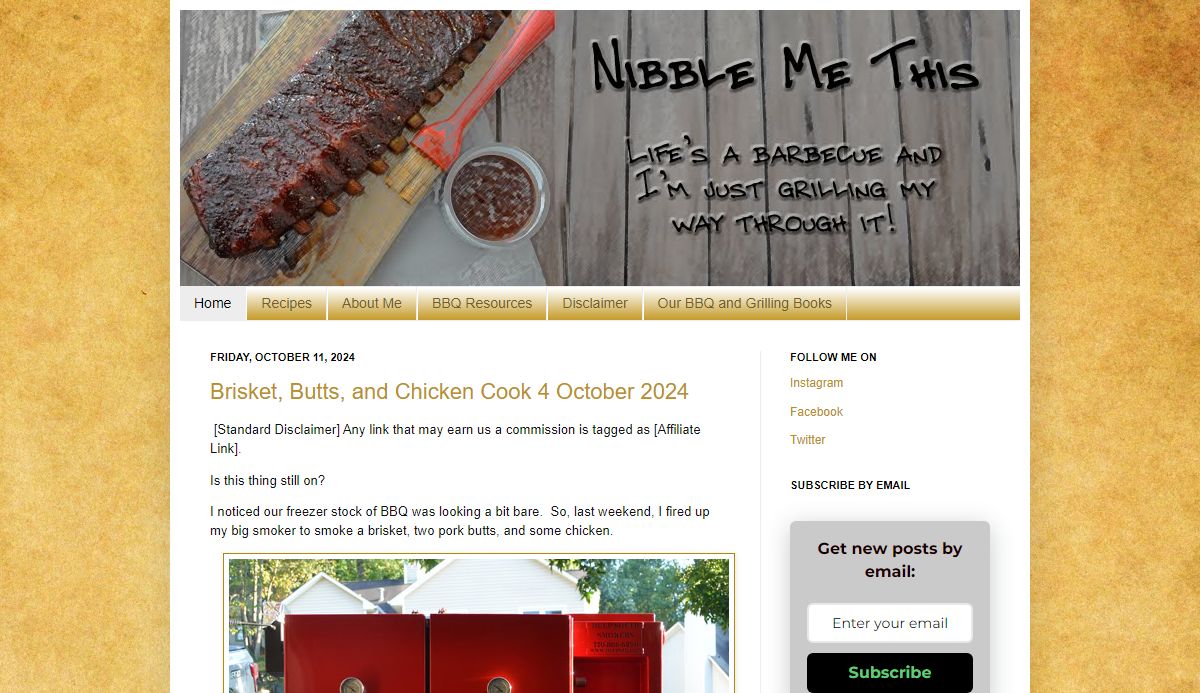Viewport: 1200px width, 693px height.
Task: Follow the Instagram link
Action: click(816, 383)
